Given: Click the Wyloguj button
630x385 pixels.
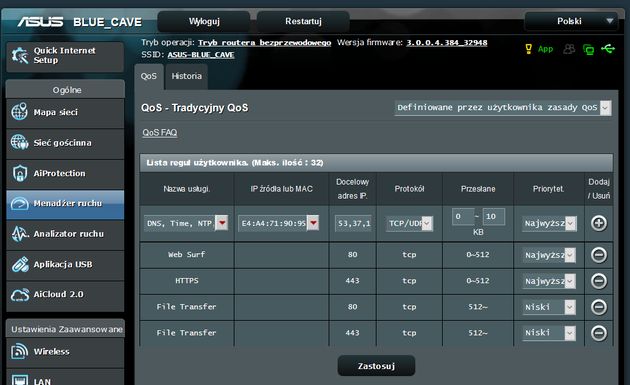Looking at the screenshot, I should tap(204, 21).
